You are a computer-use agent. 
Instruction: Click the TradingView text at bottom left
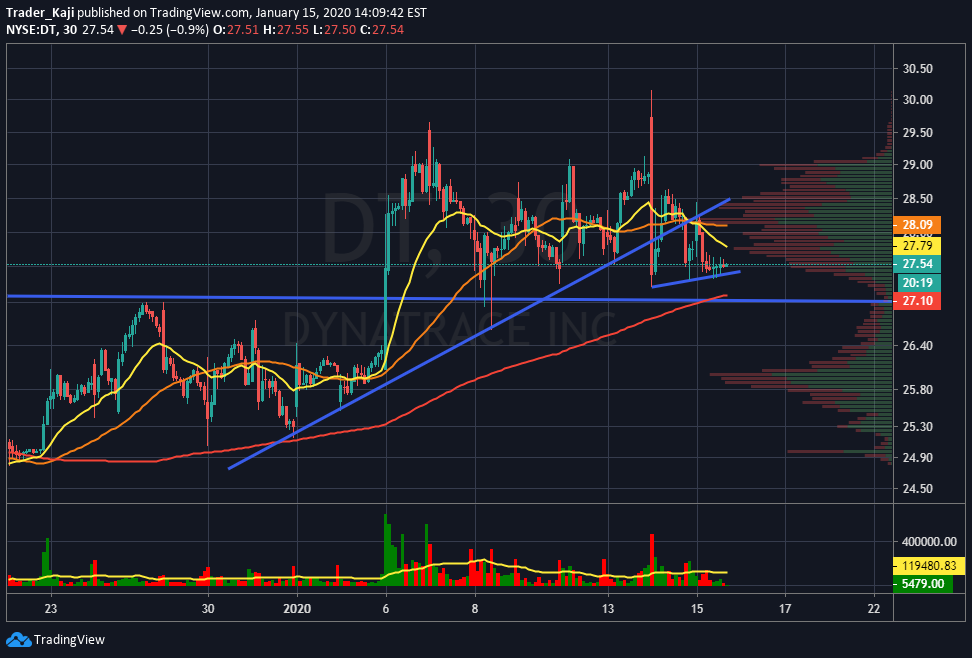pos(69,639)
